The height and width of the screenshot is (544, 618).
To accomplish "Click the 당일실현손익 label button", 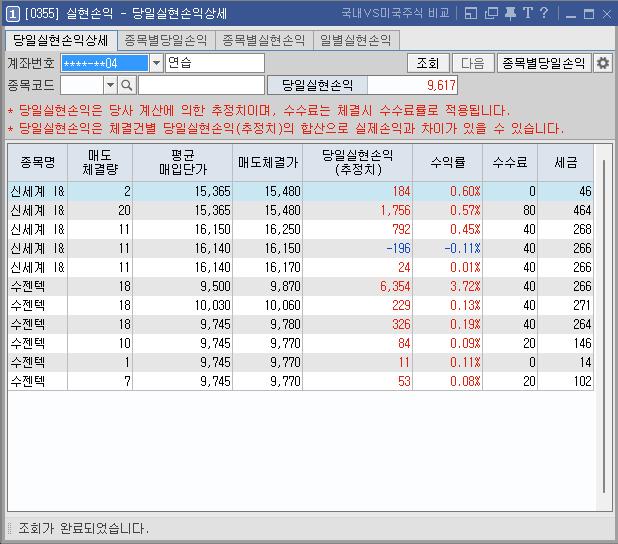I will pos(317,85).
